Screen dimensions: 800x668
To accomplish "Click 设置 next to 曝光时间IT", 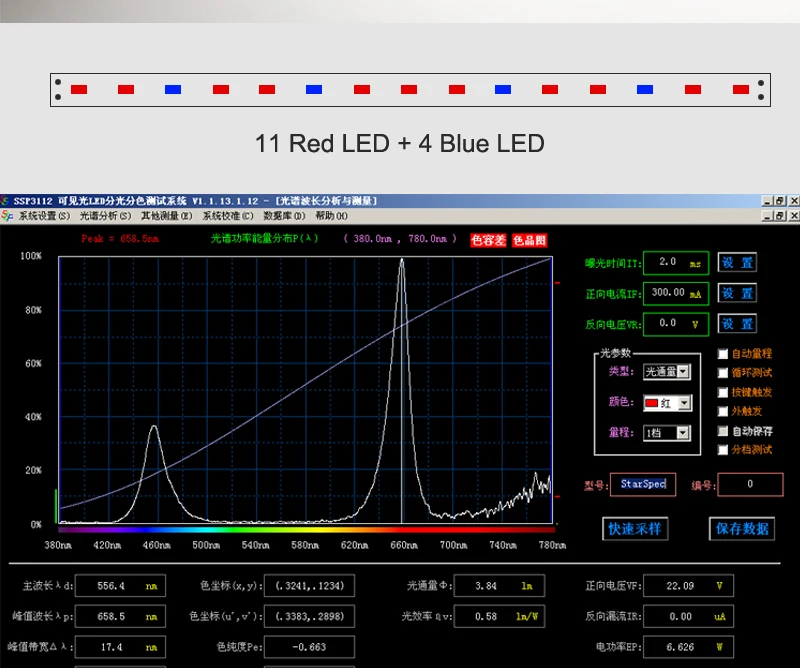I will (737, 262).
